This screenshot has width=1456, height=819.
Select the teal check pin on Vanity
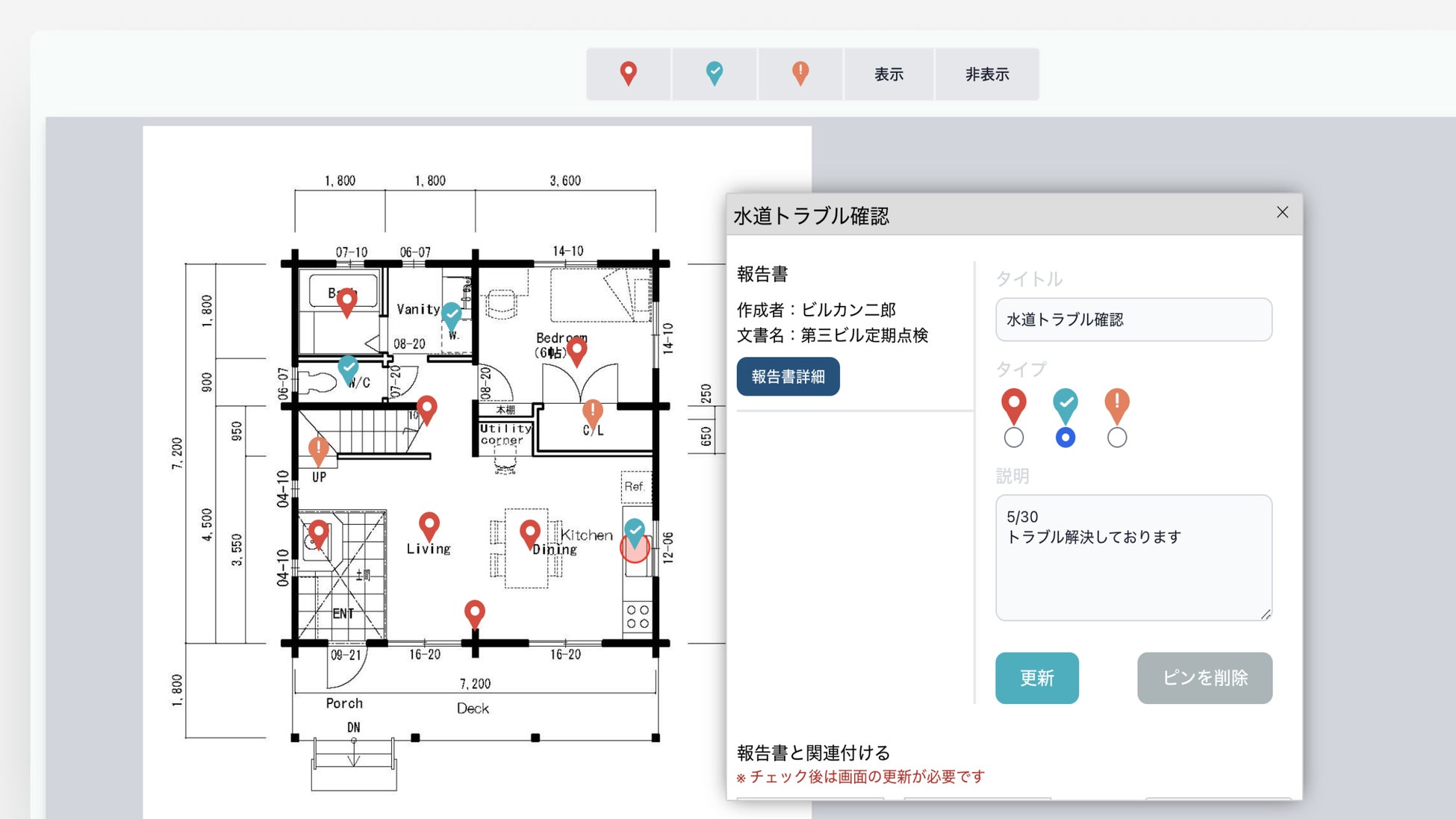tap(451, 315)
